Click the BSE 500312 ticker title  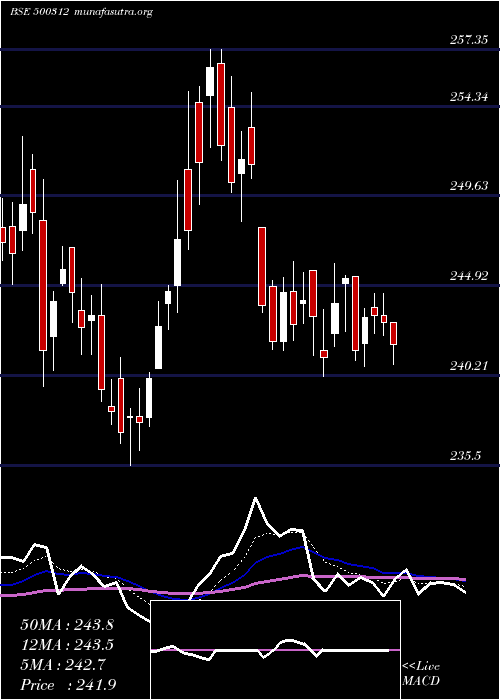(x=39, y=12)
